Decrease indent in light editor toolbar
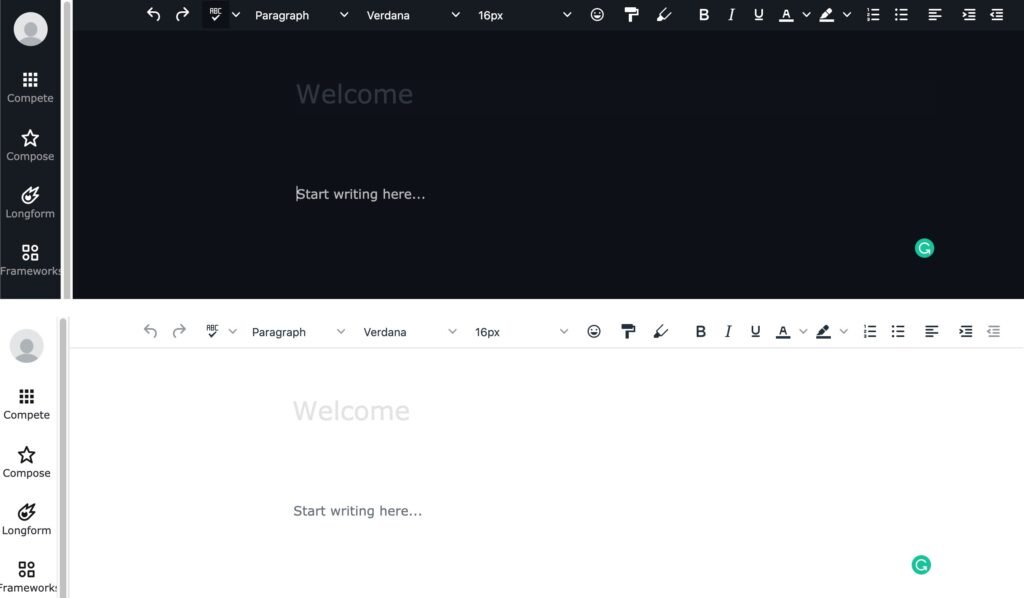The image size is (1024, 598). tap(993, 331)
